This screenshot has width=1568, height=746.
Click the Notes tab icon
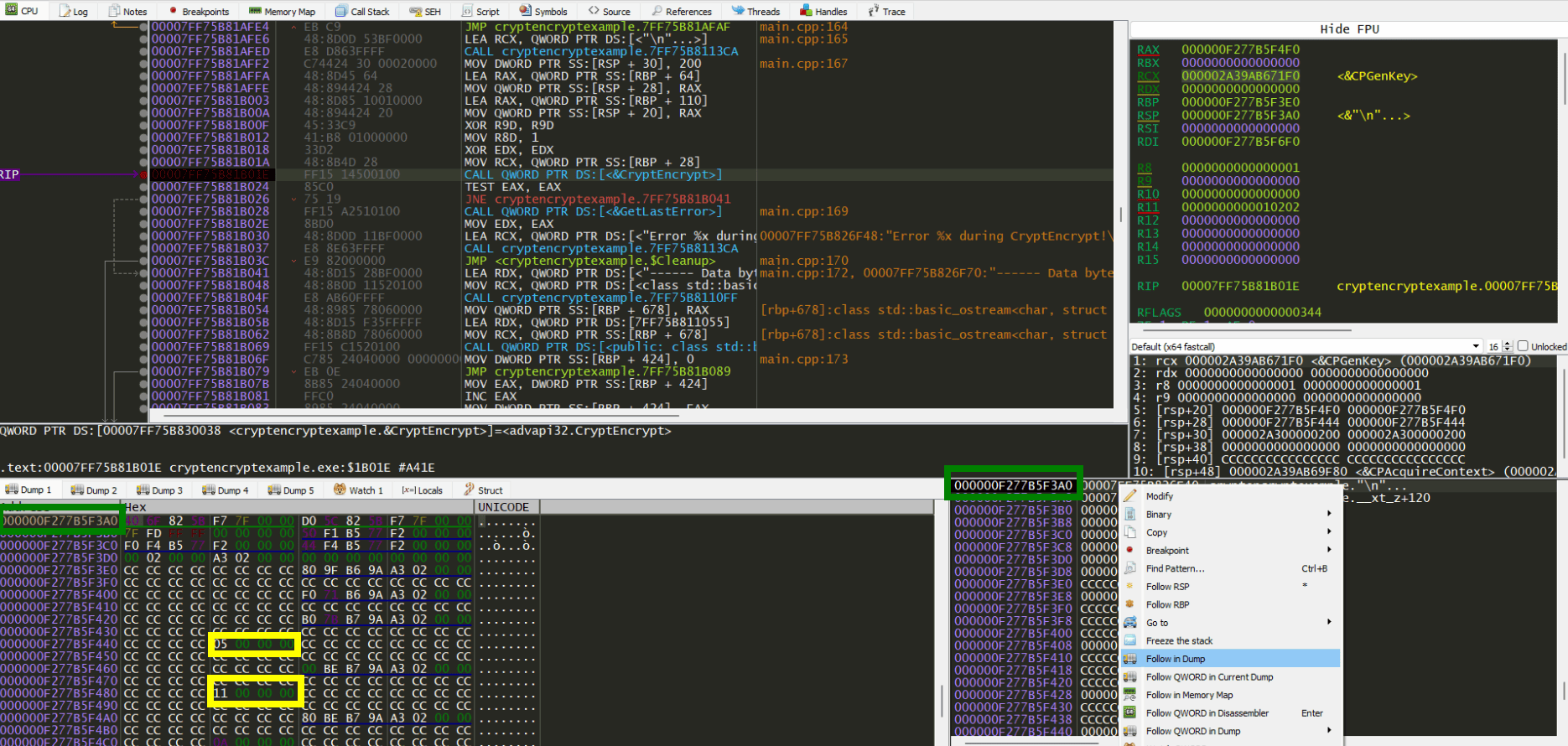[115, 11]
